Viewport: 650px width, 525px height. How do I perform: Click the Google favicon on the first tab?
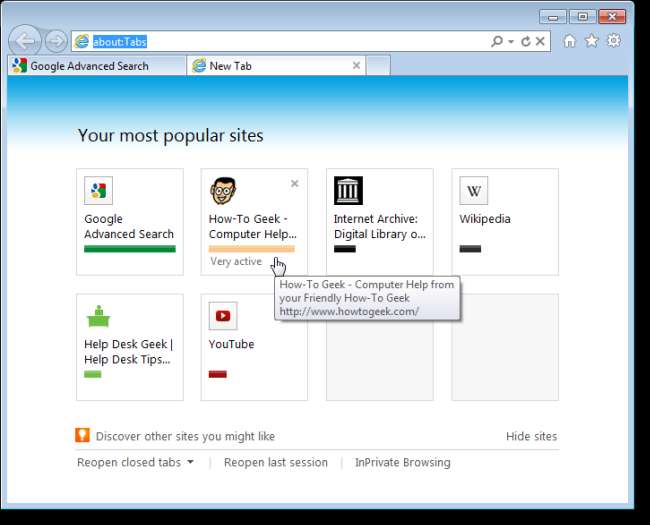(x=19, y=66)
